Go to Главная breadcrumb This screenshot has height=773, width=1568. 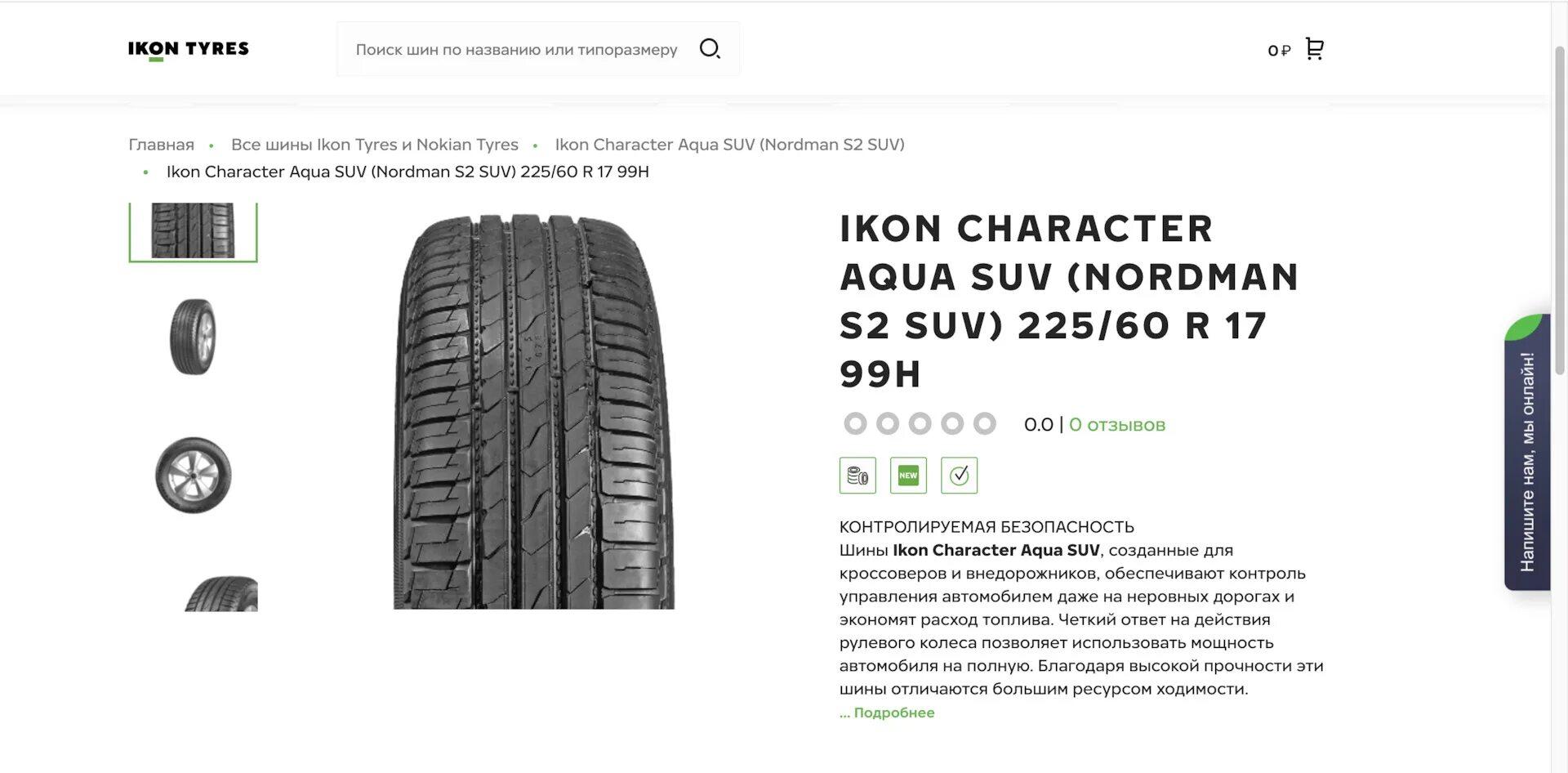tap(161, 145)
